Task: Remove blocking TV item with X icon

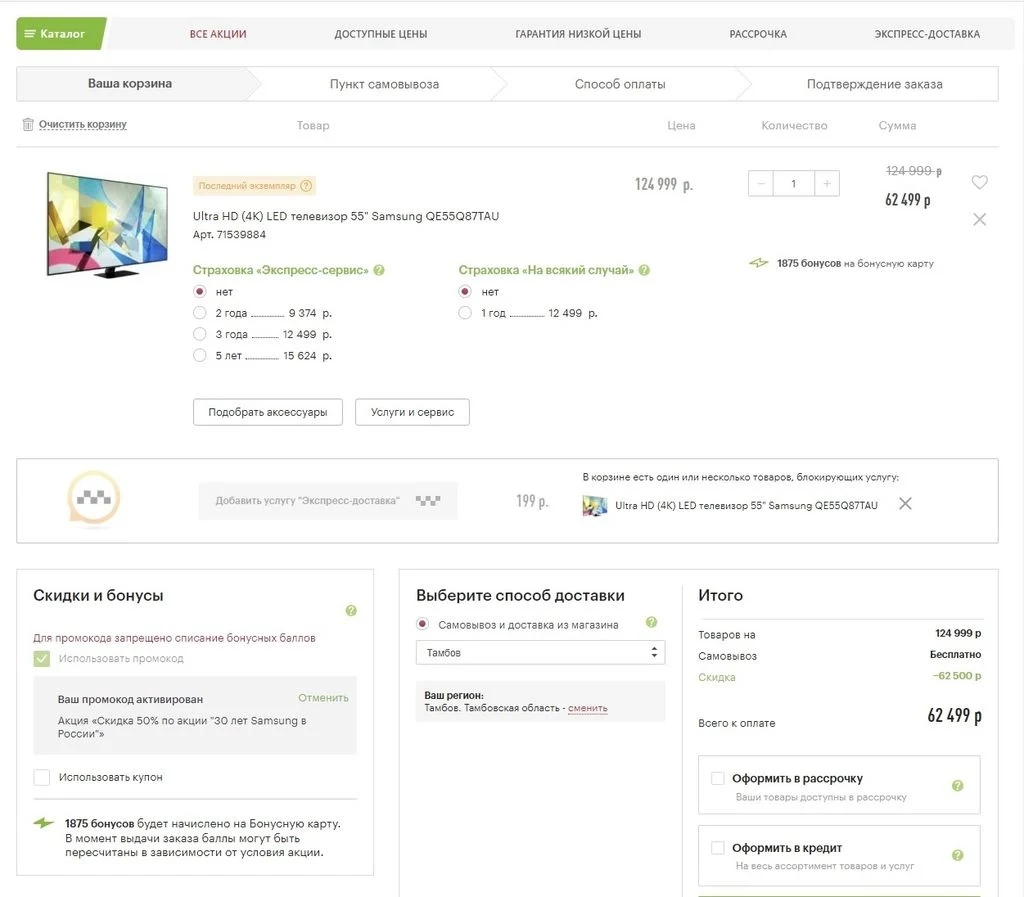Action: click(905, 503)
